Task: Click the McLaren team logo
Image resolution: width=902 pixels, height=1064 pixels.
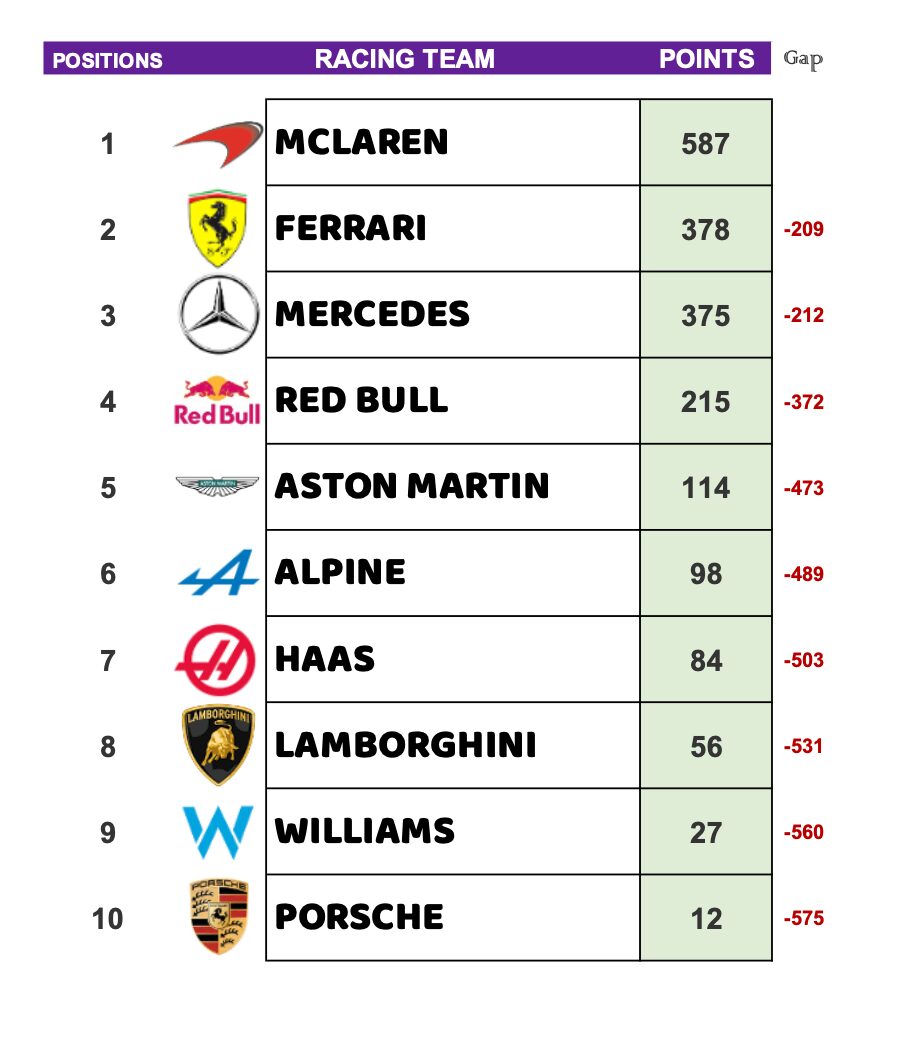Action: tap(218, 144)
